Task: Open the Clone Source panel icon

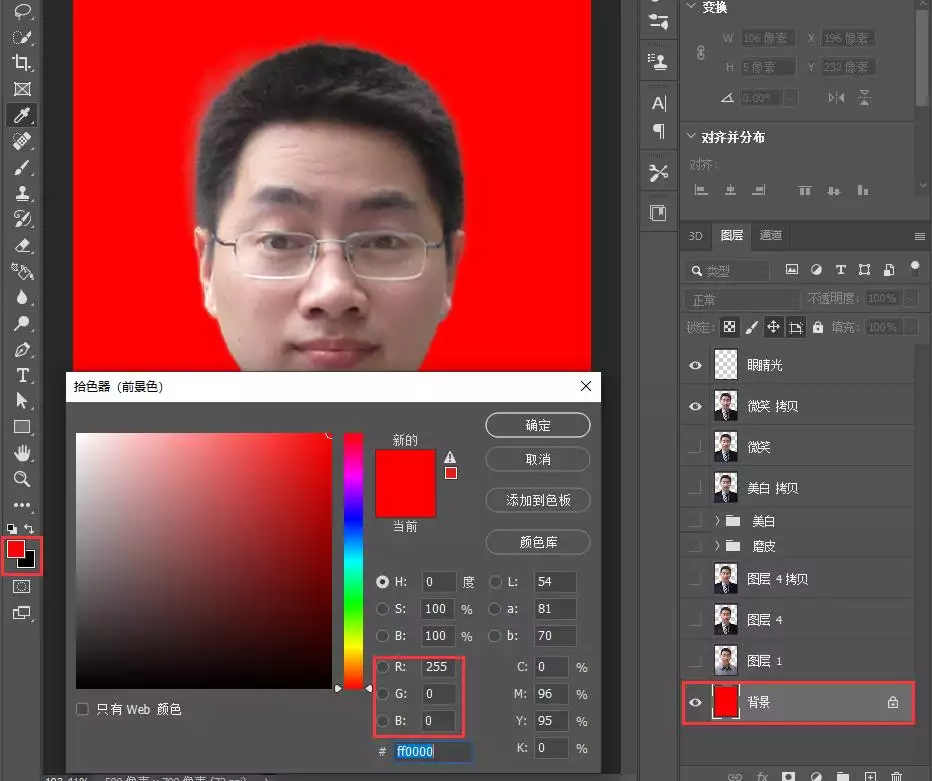Action: click(x=659, y=61)
